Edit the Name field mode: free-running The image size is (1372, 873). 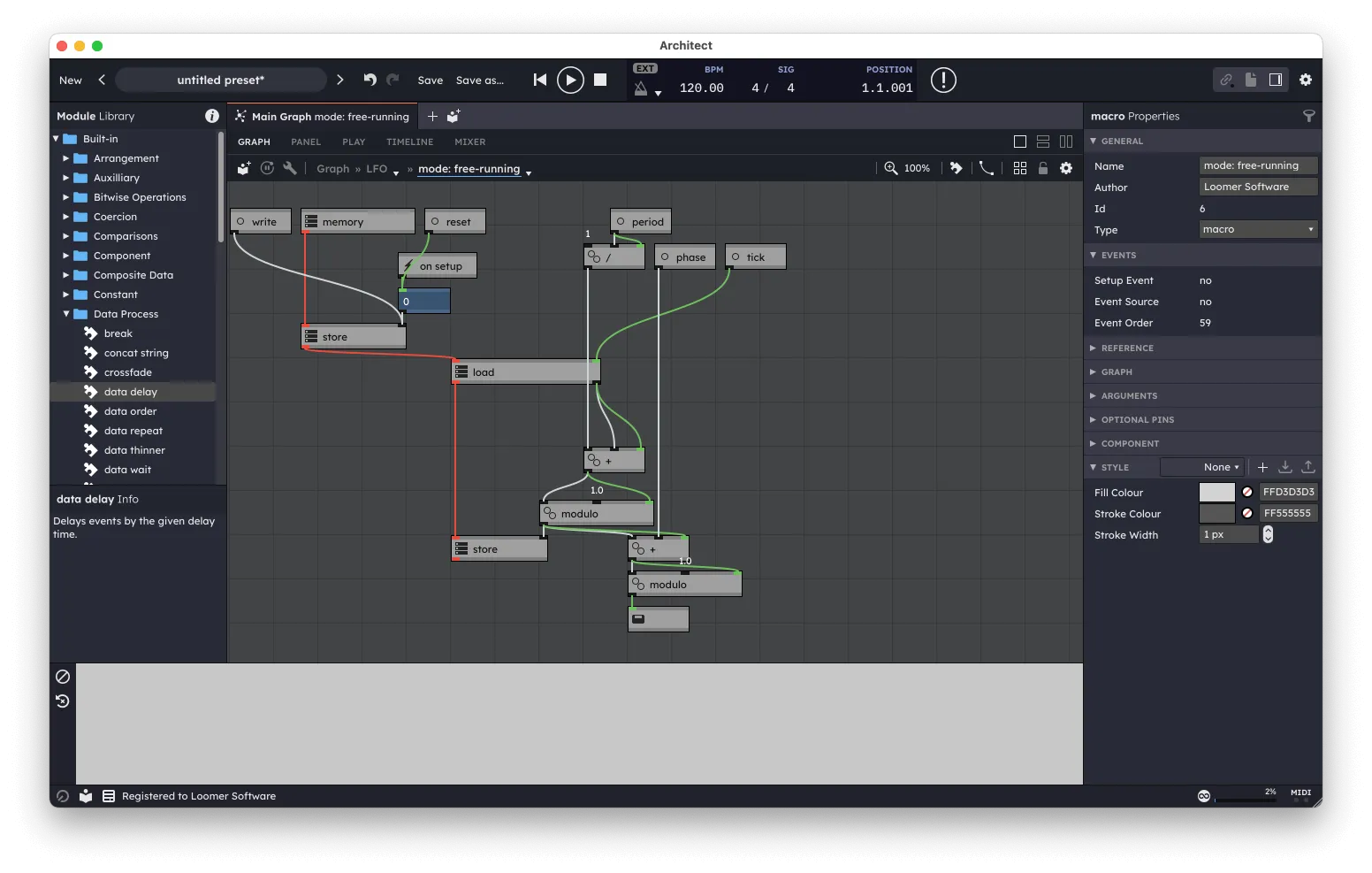1259,165
